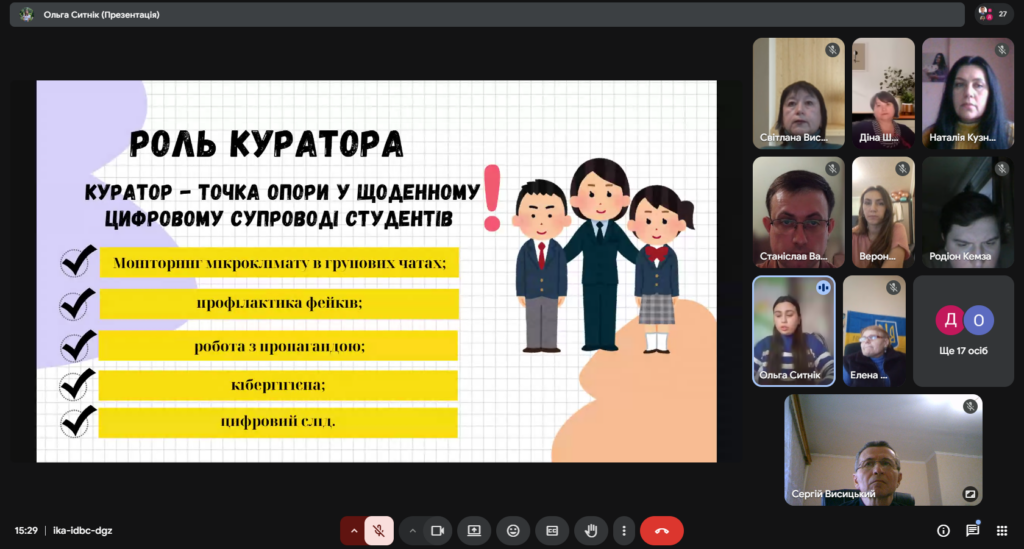The height and width of the screenshot is (549, 1024).
Task: Click the red leave call button
Action: (x=661, y=530)
